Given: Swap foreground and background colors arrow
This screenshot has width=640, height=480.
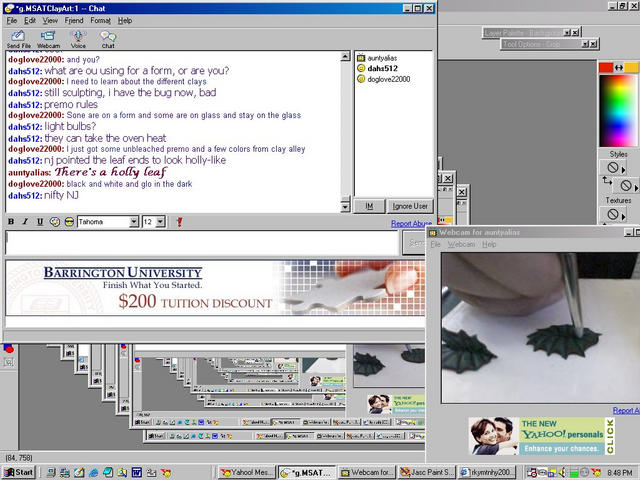Looking at the screenshot, I should (x=619, y=67).
